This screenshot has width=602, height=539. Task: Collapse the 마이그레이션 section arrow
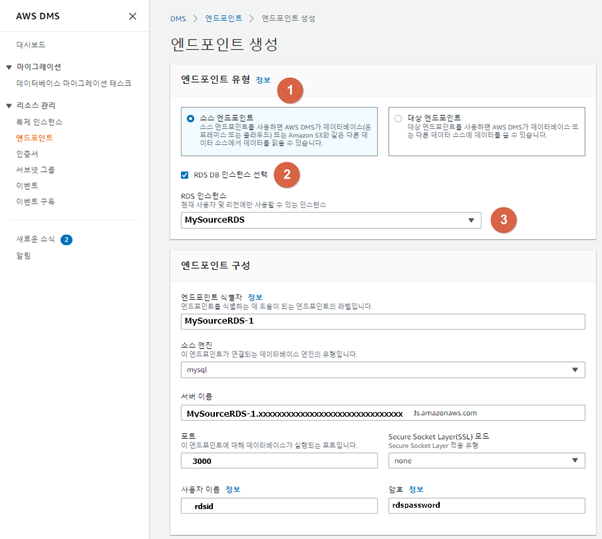coord(9,67)
